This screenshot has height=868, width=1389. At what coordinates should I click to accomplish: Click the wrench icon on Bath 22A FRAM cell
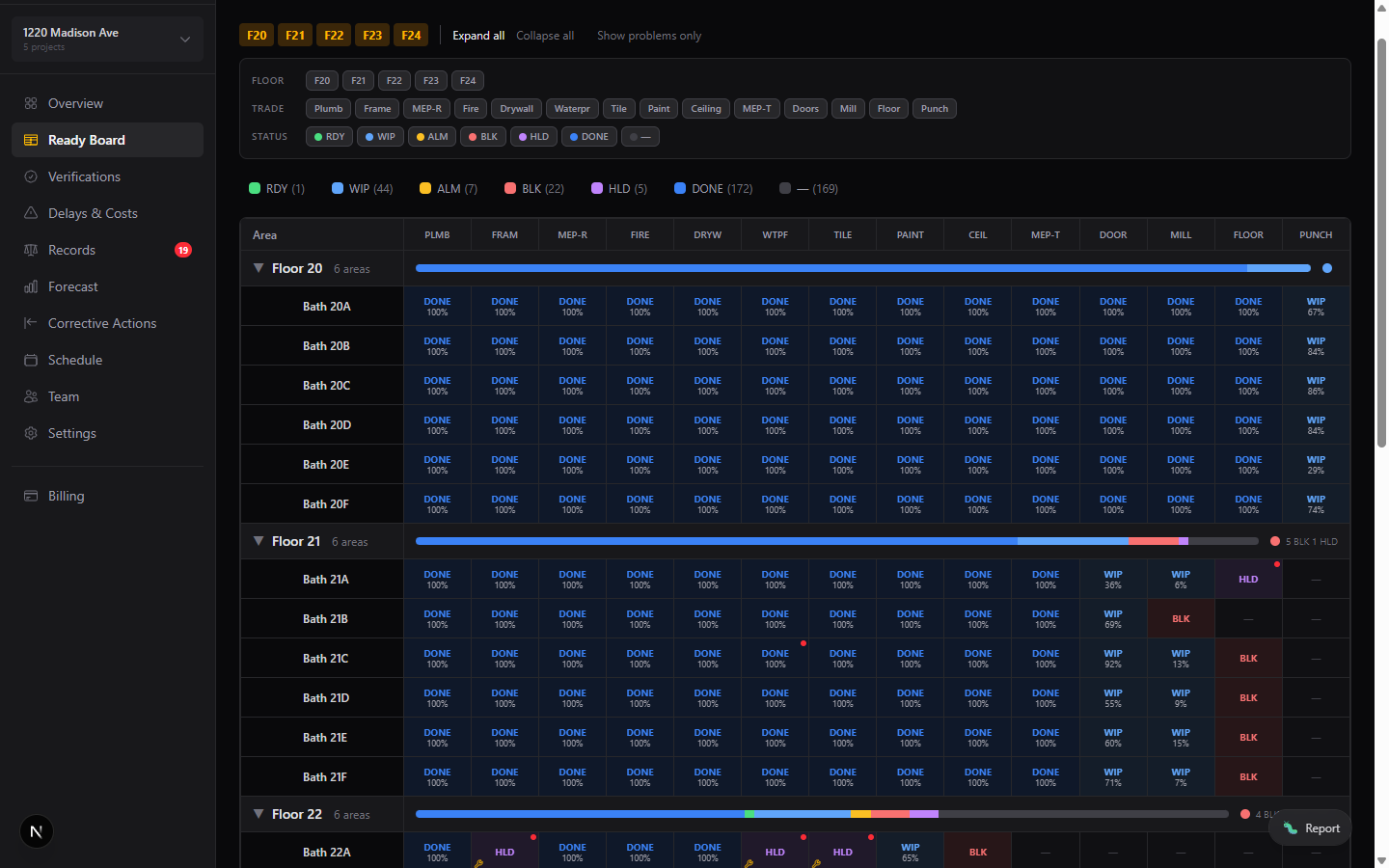pos(478,863)
